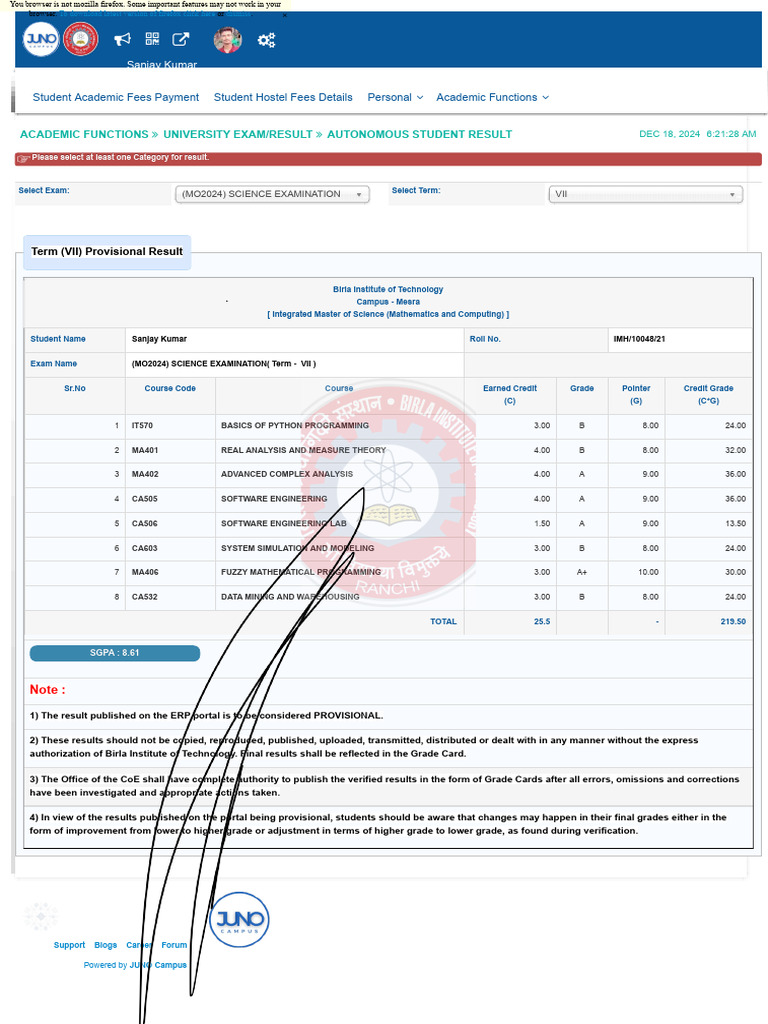
Task: Click the Pointer (G) column header
Action: (636, 394)
